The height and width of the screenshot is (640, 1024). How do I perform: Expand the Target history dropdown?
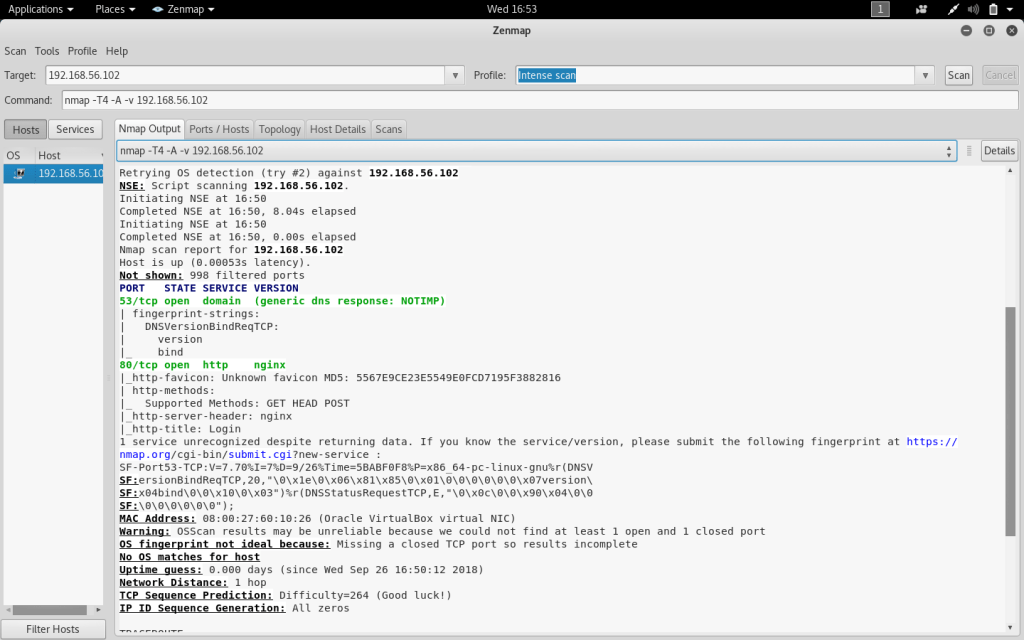(x=455, y=75)
